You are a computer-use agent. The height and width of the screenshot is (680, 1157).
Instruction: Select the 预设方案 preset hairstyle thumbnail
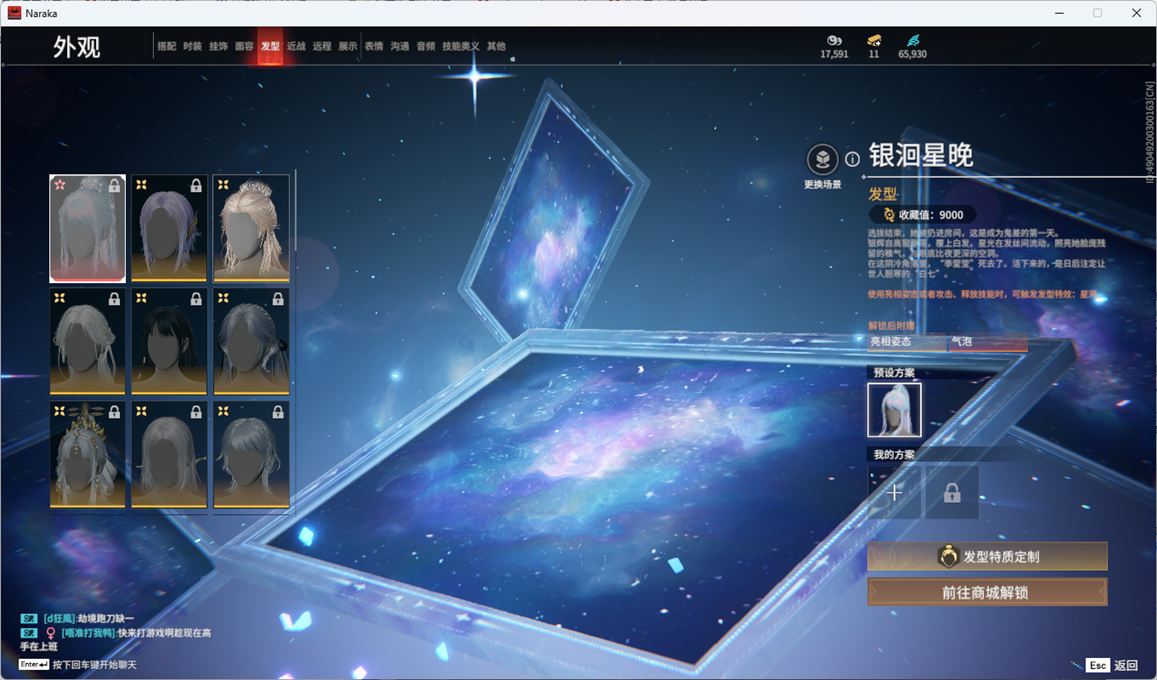[894, 410]
